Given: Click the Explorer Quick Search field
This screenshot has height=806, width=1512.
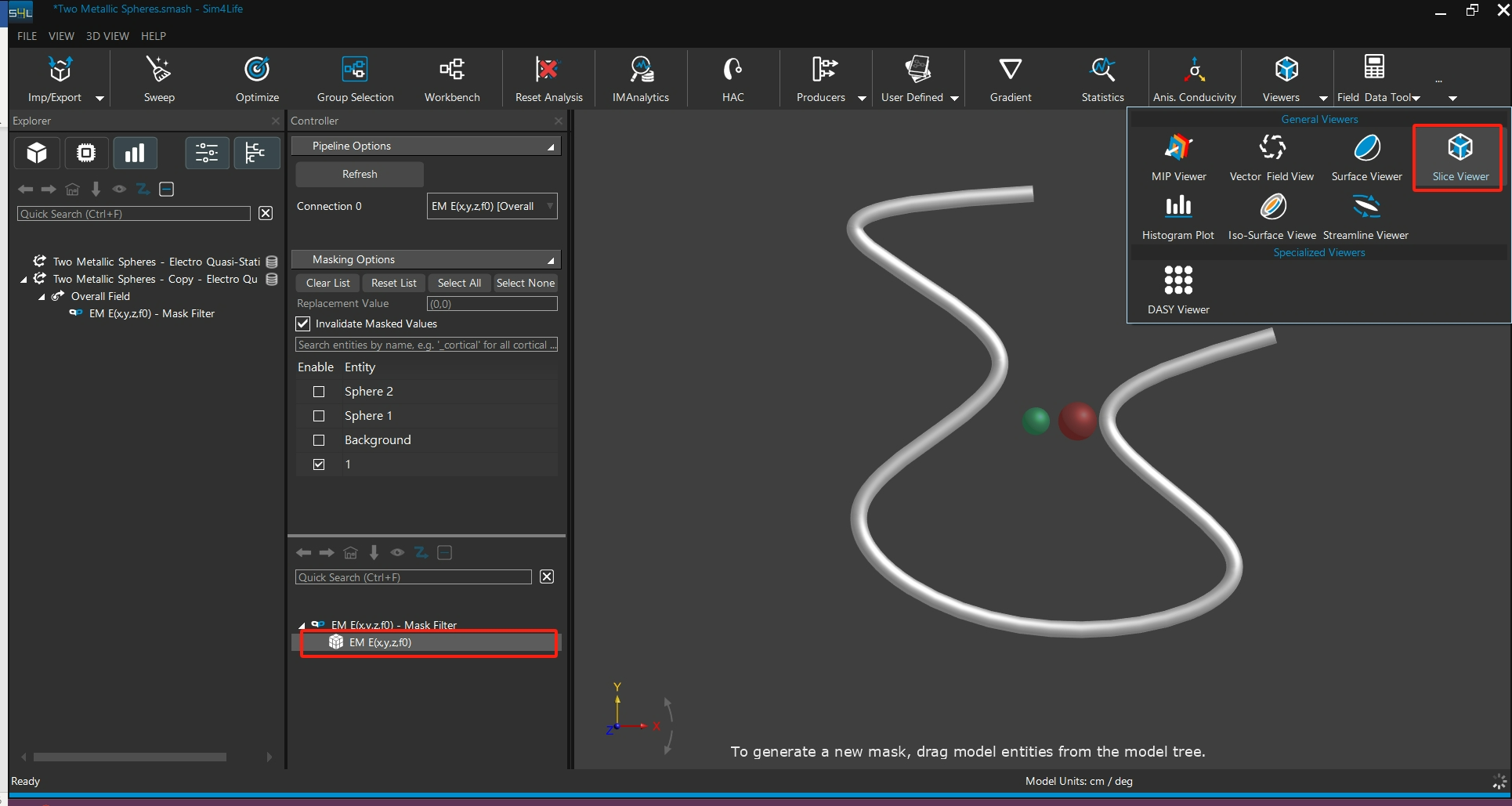Looking at the screenshot, I should [133, 214].
